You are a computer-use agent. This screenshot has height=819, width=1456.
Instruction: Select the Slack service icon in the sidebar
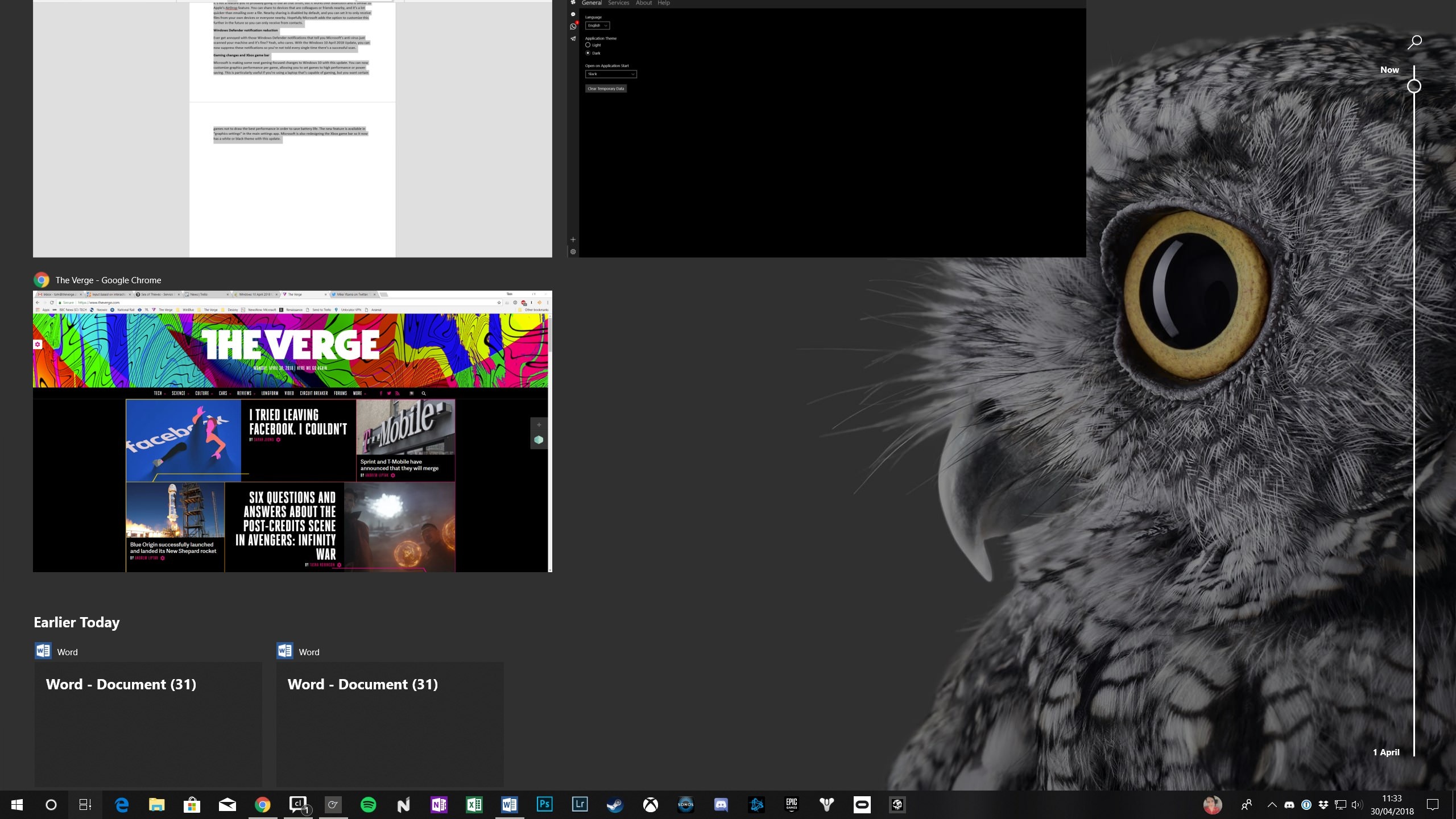[573, 3]
